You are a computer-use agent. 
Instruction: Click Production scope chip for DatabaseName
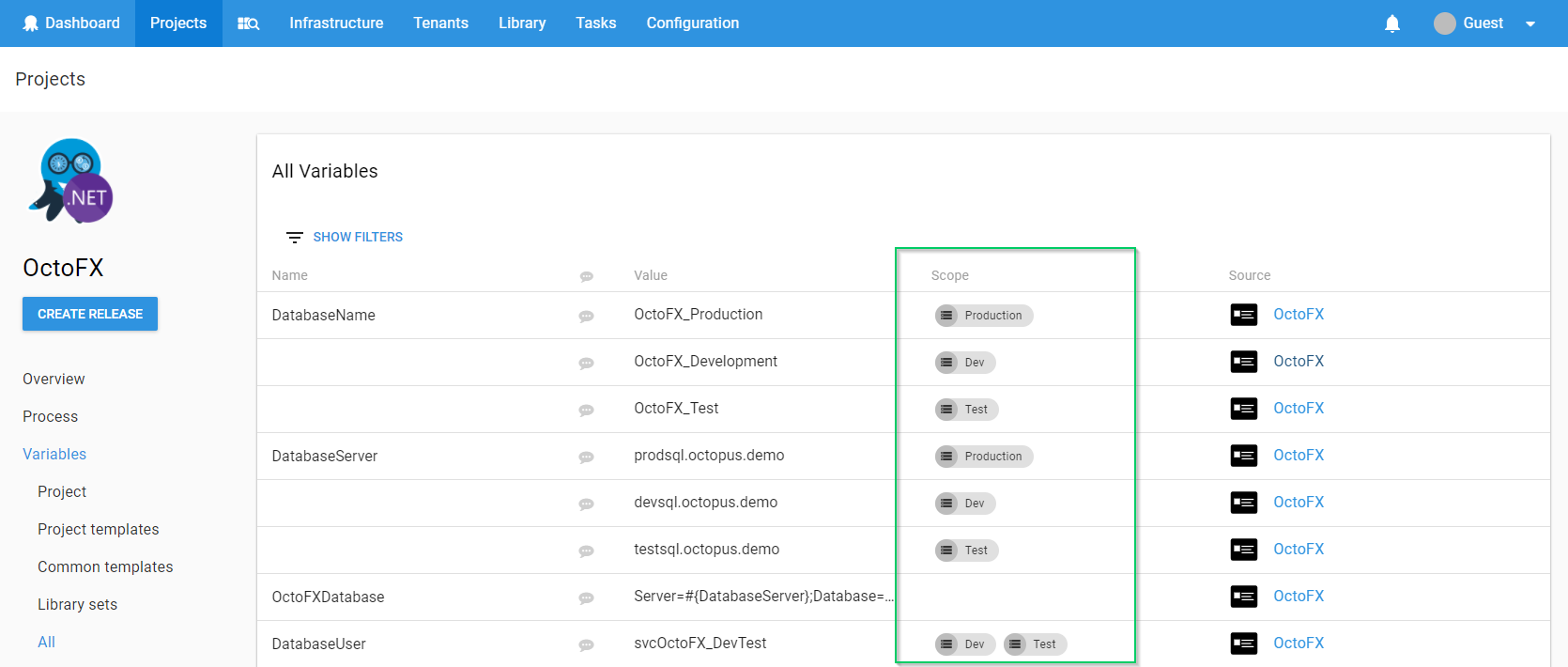coord(984,316)
